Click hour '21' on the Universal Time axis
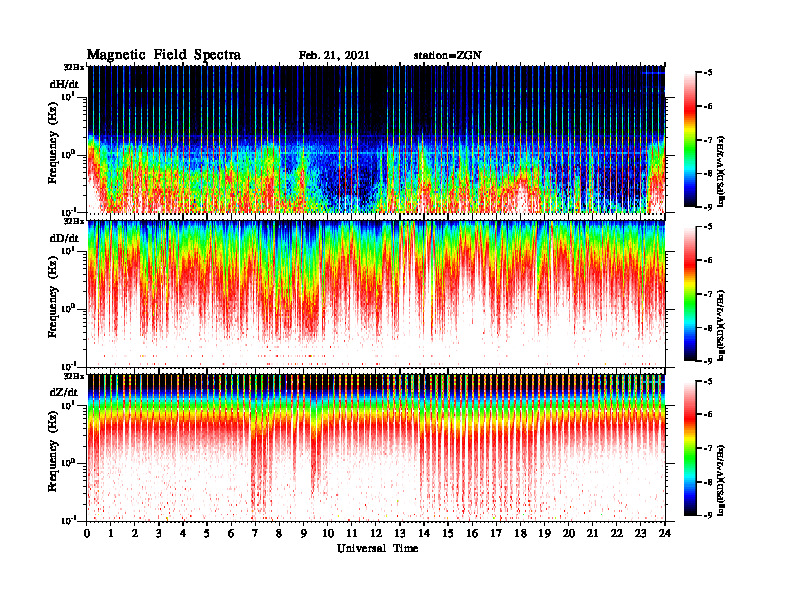 click(x=592, y=534)
